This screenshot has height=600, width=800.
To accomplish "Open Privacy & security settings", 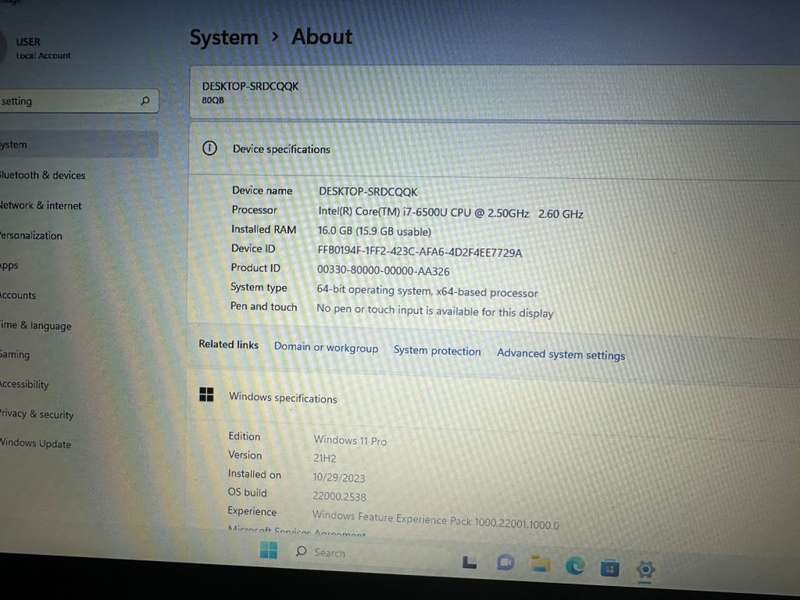I will pos(36,414).
